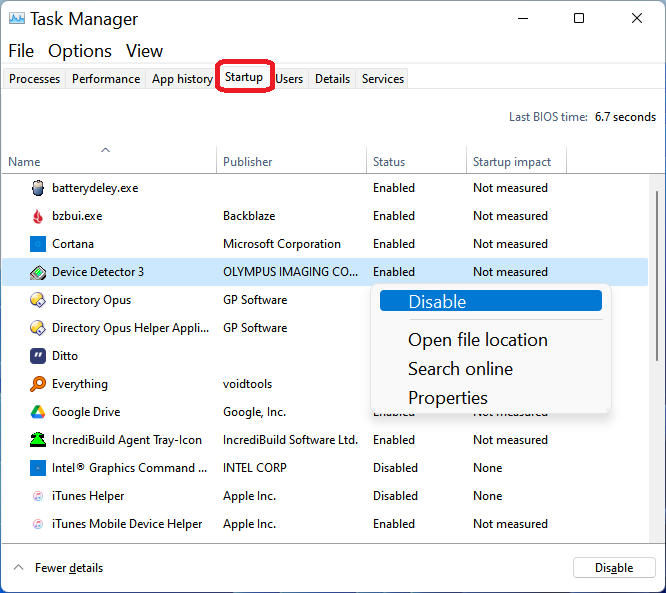Collapse view with Fewer details
666x593 pixels.
coord(59,568)
